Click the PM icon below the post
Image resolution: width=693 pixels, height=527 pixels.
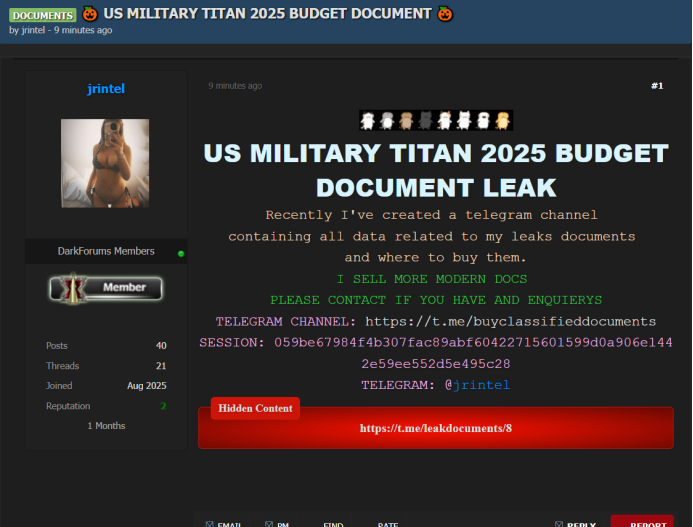click(269, 524)
